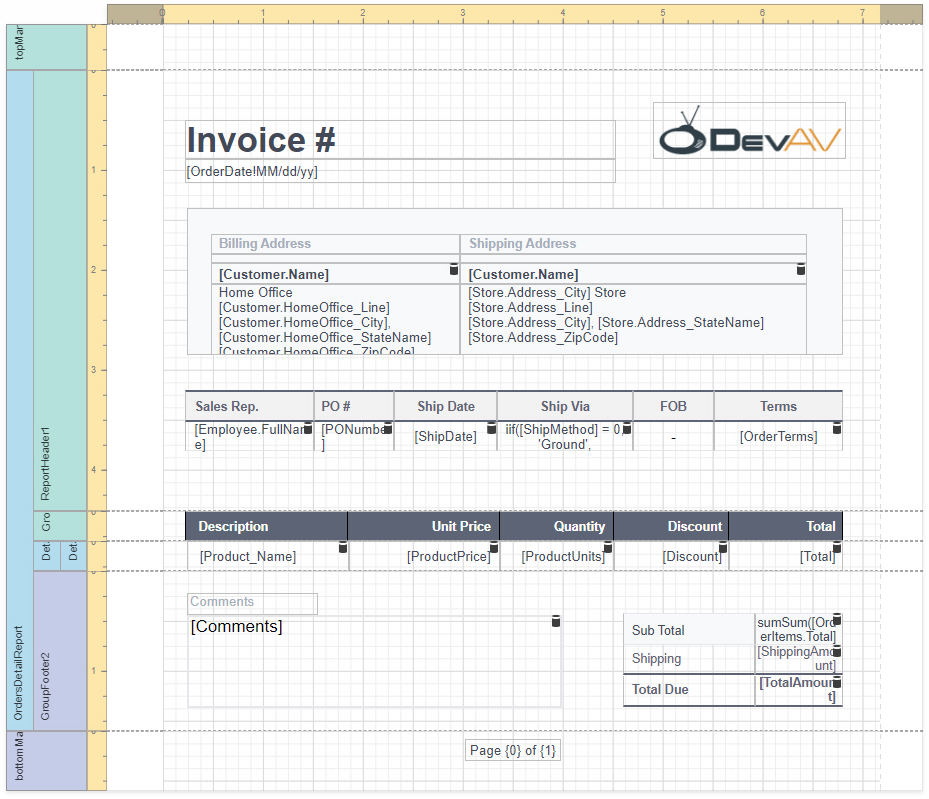This screenshot has height=799, width=929.
Task: Click data binding icon on Comments field
Action: [556, 622]
